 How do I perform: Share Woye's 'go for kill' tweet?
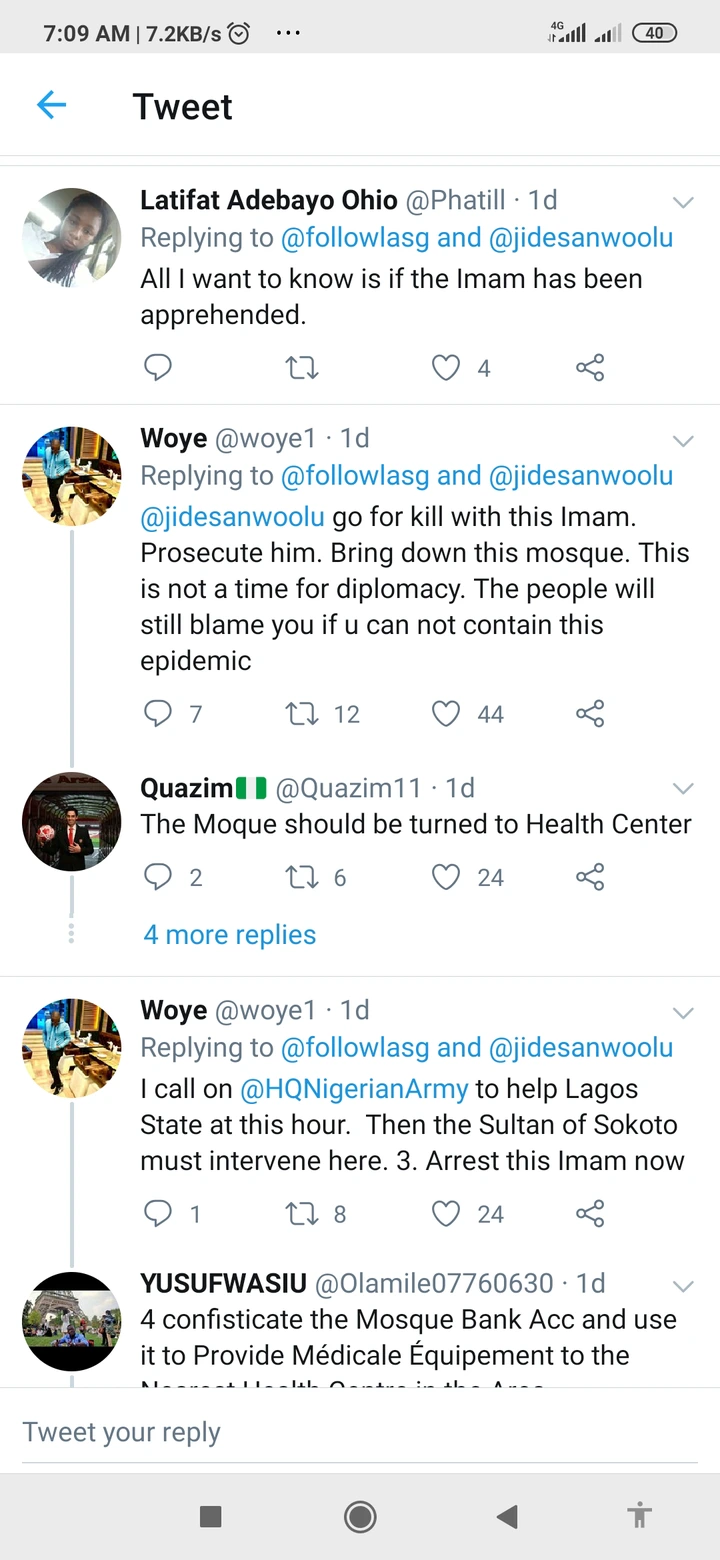click(x=590, y=713)
